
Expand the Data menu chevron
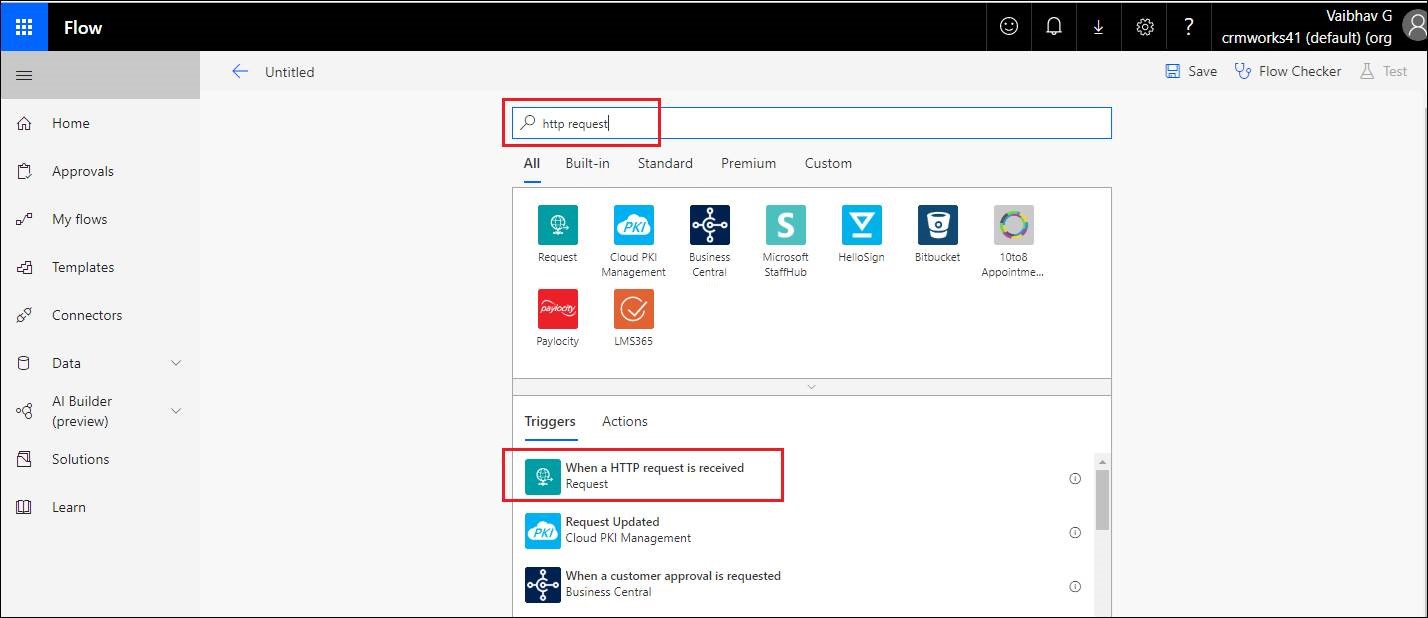(x=176, y=363)
